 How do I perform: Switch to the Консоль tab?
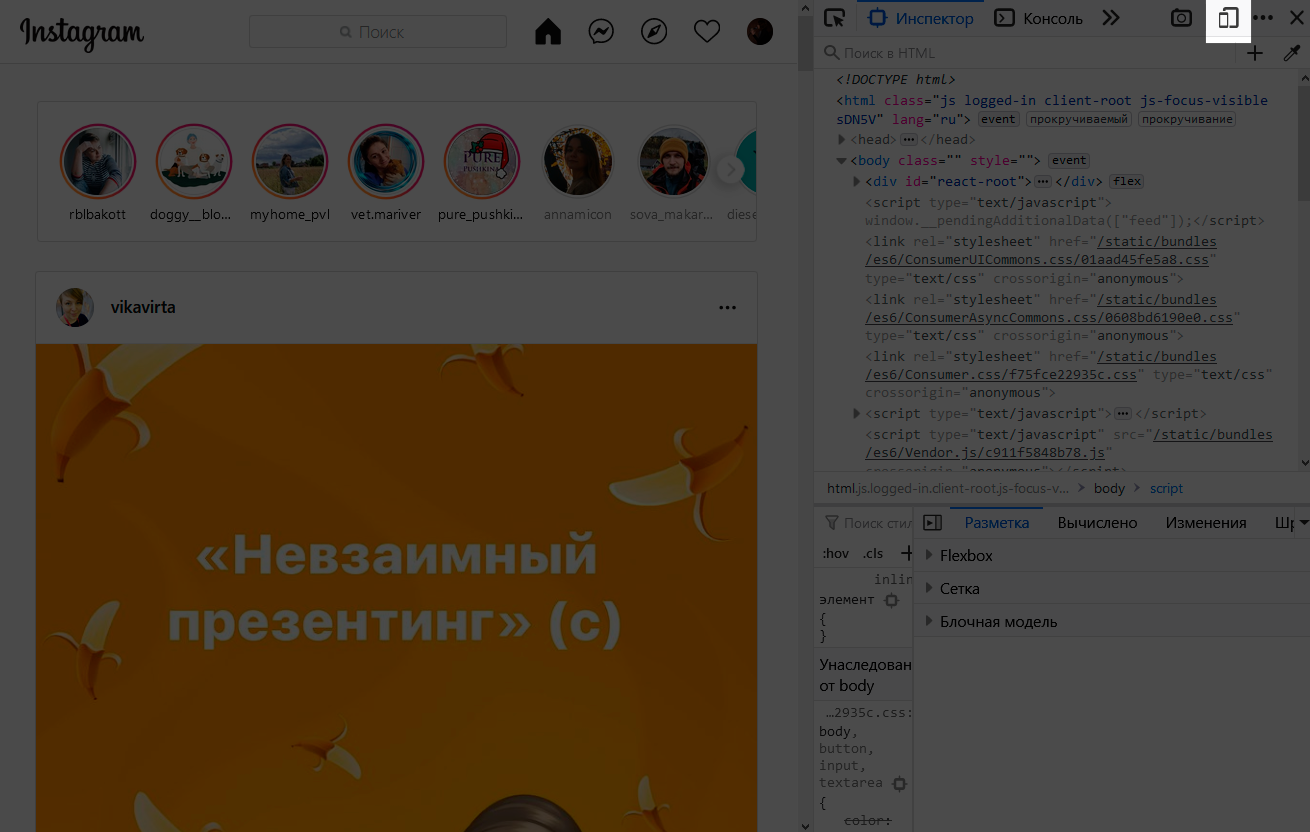pos(1039,18)
